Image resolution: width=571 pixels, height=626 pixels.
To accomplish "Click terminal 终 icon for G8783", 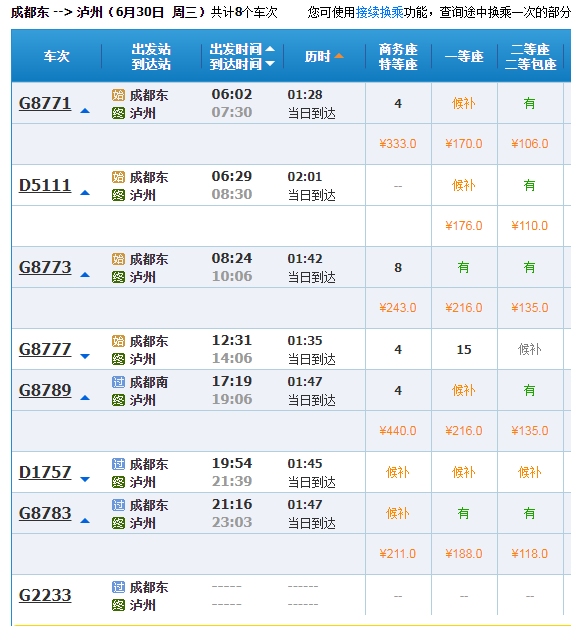I will tap(118, 523).
